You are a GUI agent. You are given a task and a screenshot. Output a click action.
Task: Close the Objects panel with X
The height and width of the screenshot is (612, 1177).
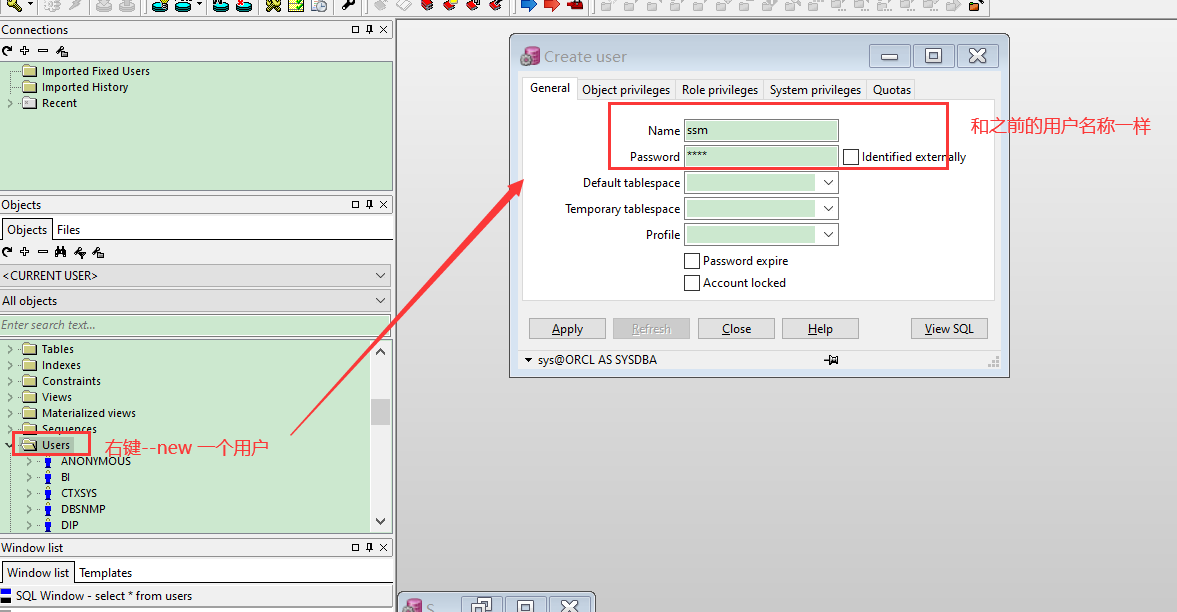pos(384,204)
